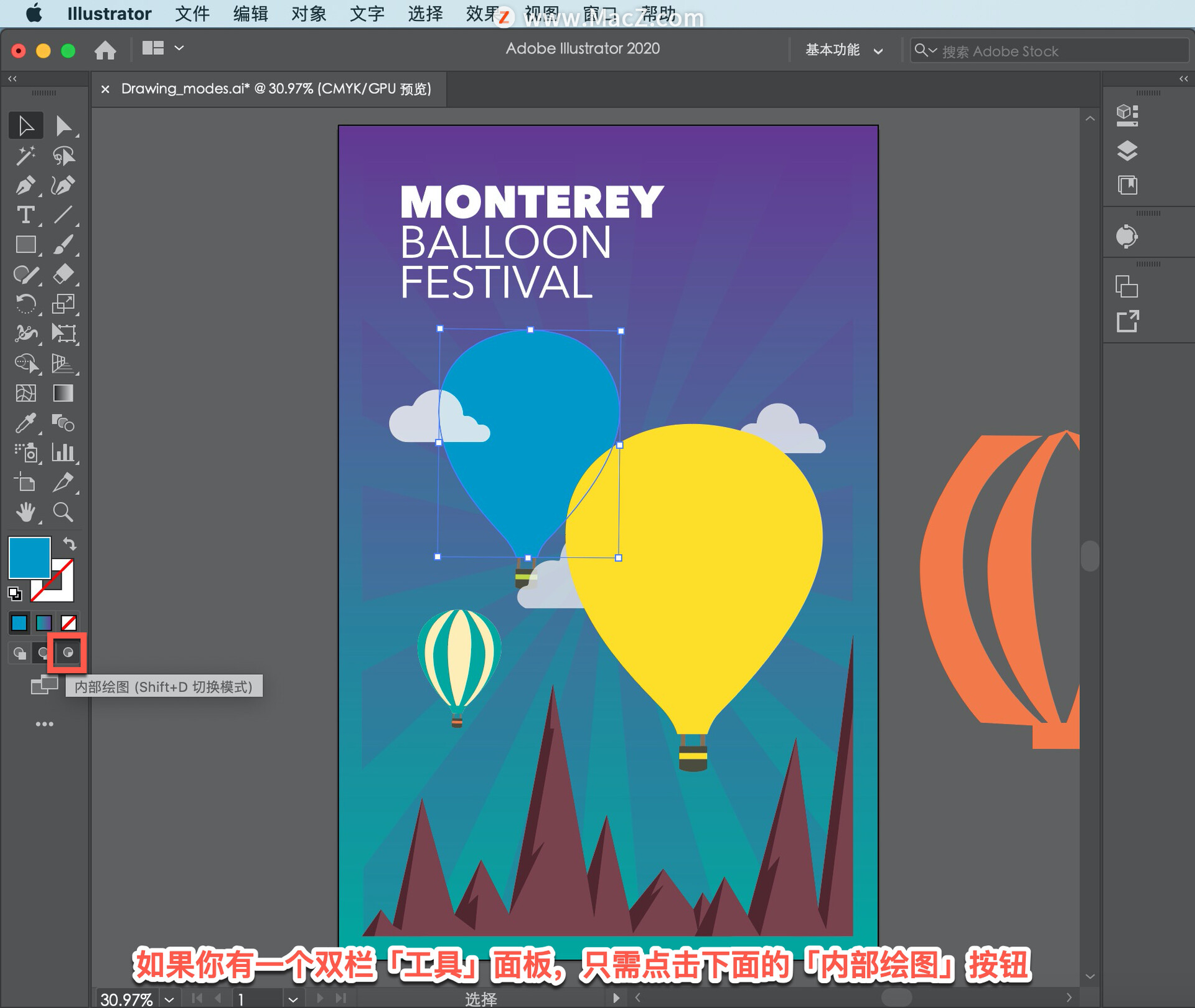Expand the zoom level dropdown
The width and height of the screenshot is (1195, 1008).
coord(169,999)
